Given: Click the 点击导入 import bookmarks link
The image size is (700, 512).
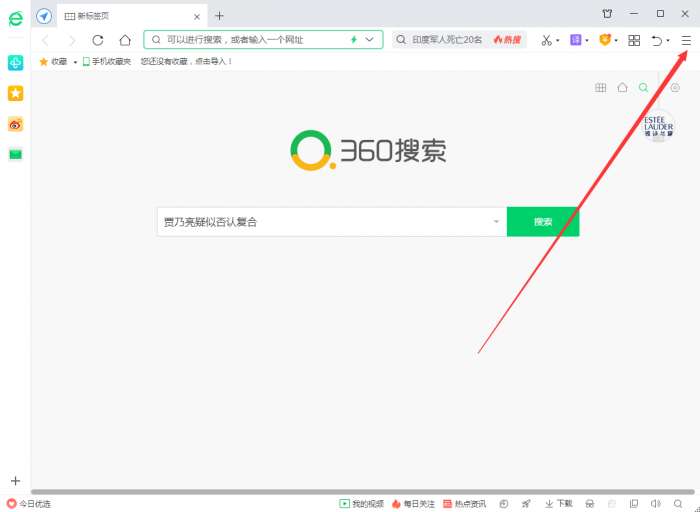Looking at the screenshot, I should point(214,62).
